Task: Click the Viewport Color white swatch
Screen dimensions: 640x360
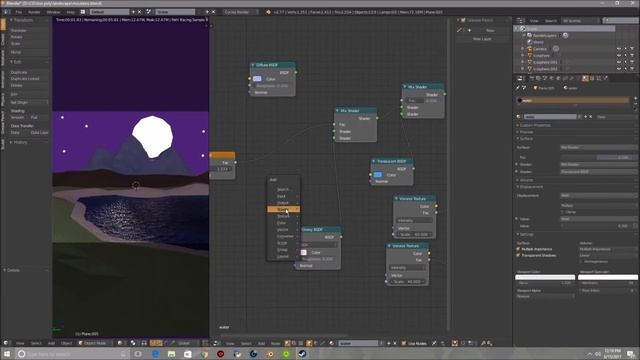Action: point(545,277)
